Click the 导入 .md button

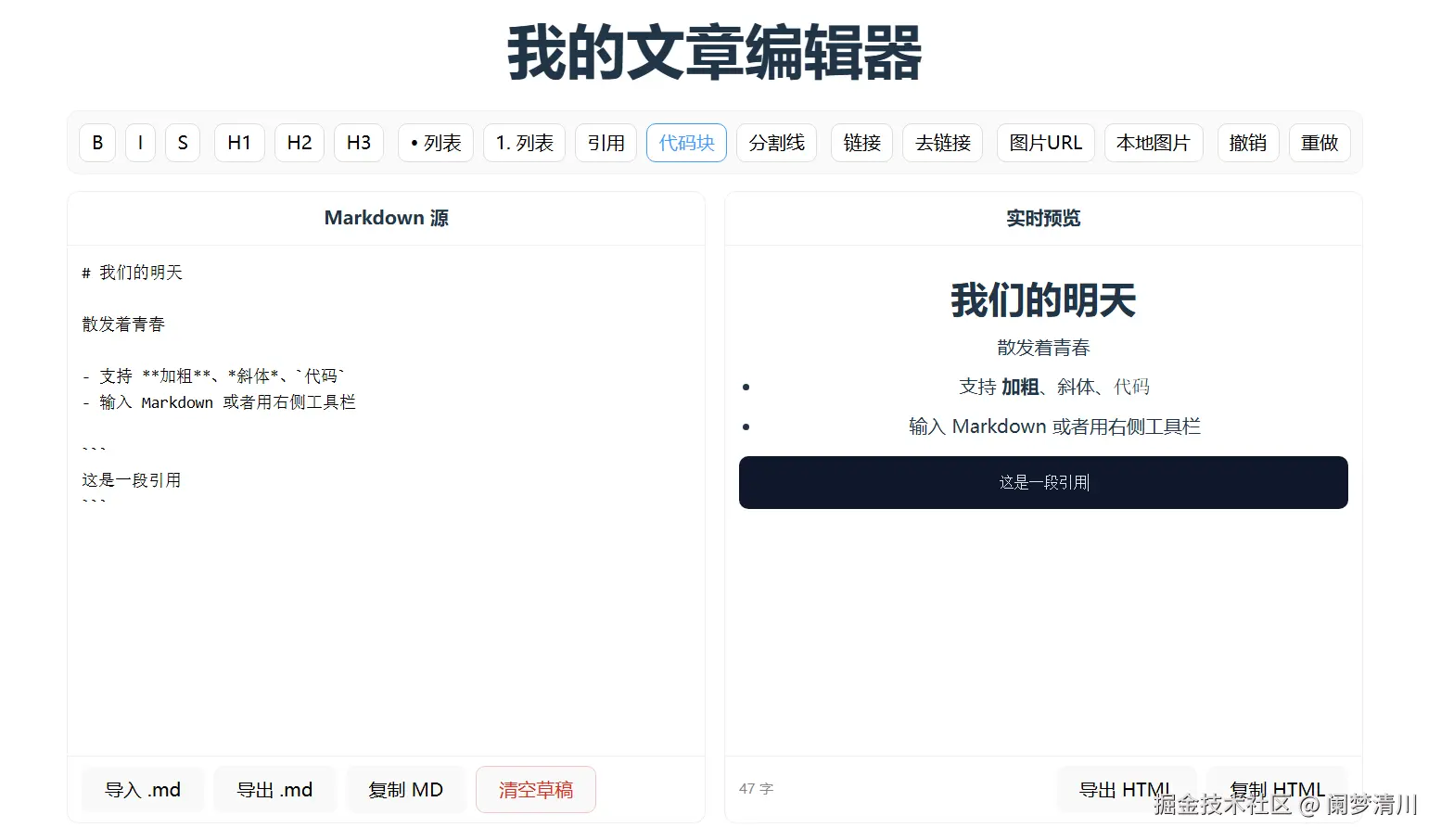(143, 790)
